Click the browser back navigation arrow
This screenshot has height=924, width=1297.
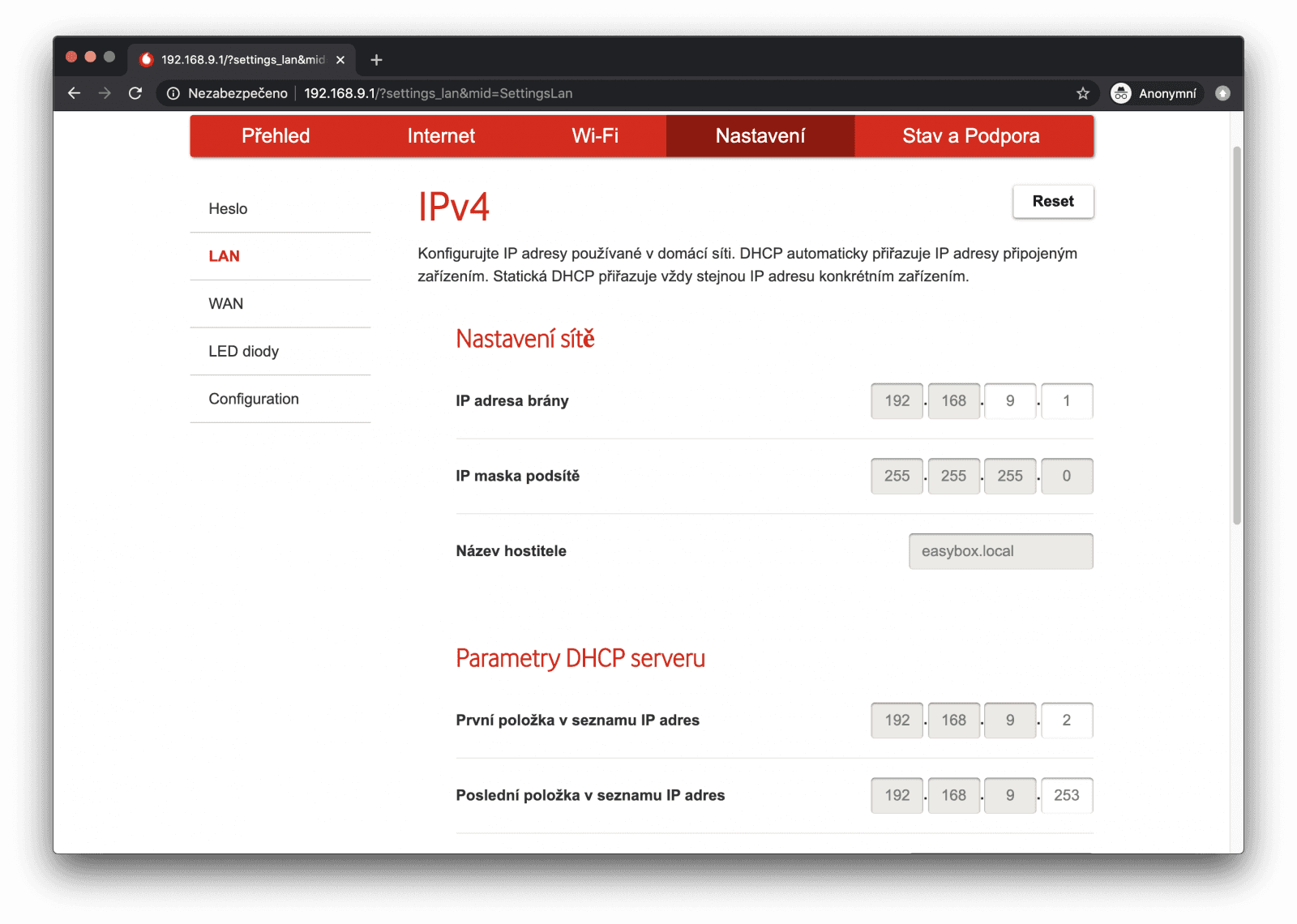(74, 93)
